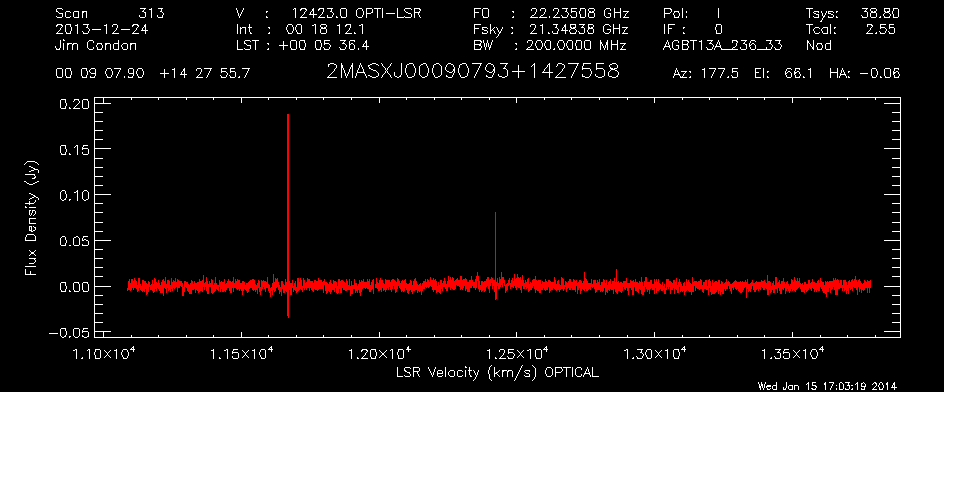Click the 1.15×10⁴ x-axis tick label
Viewport: 962px width, 490px height.
coord(242,354)
